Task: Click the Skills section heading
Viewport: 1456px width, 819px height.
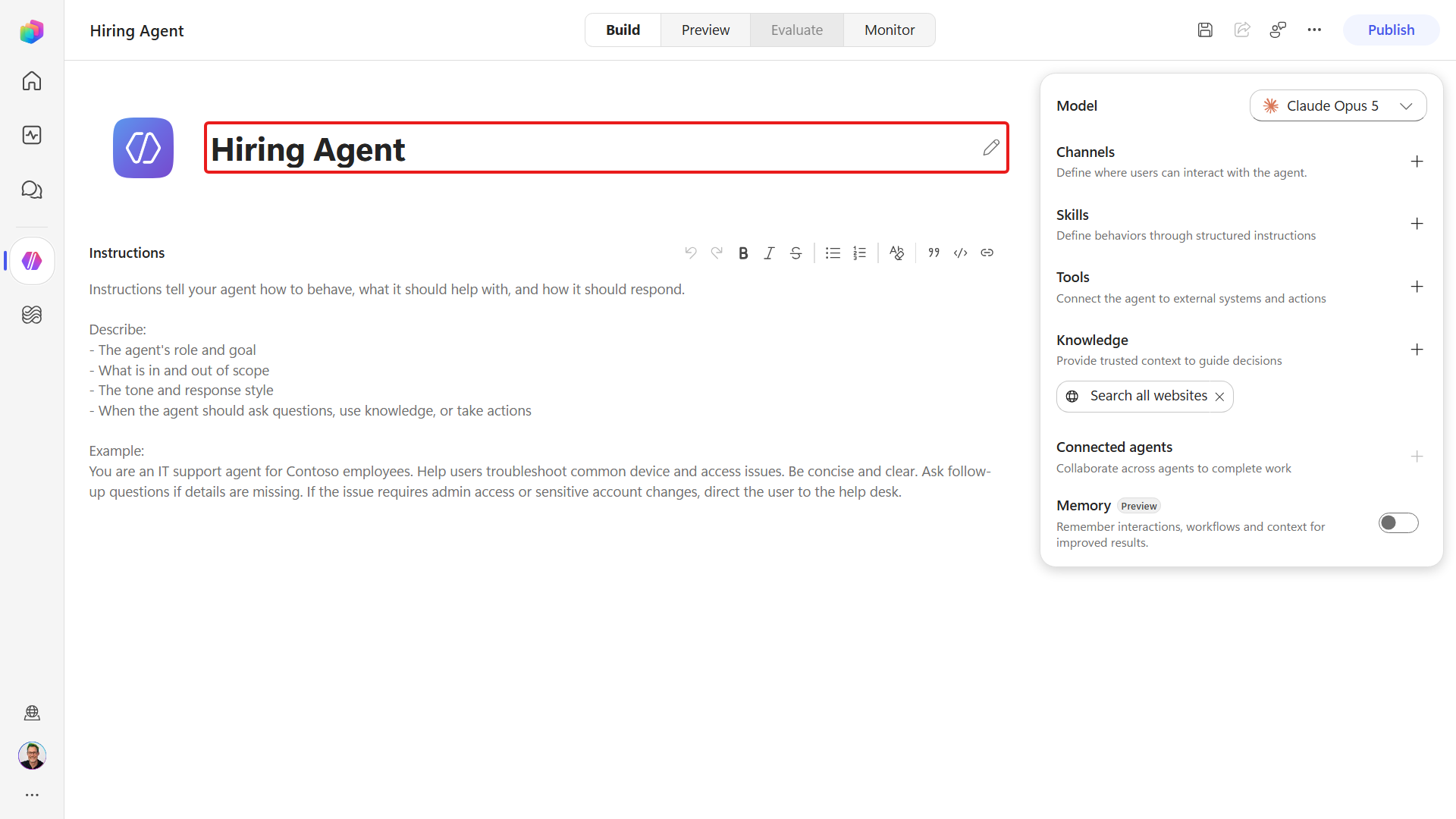Action: (x=1072, y=215)
